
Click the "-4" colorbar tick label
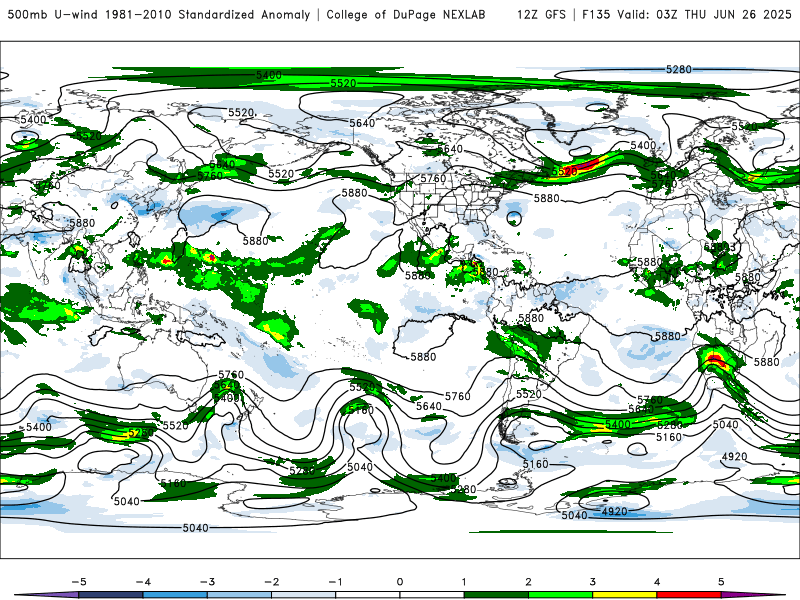coord(143,582)
